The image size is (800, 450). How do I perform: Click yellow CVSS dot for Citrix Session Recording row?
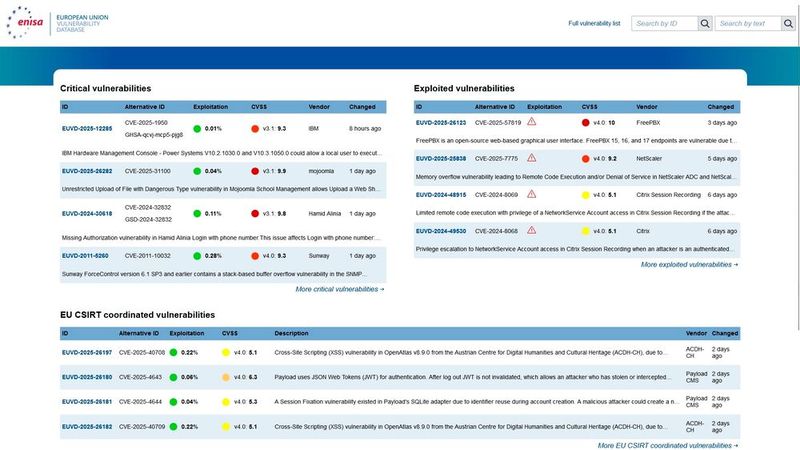(x=586, y=195)
